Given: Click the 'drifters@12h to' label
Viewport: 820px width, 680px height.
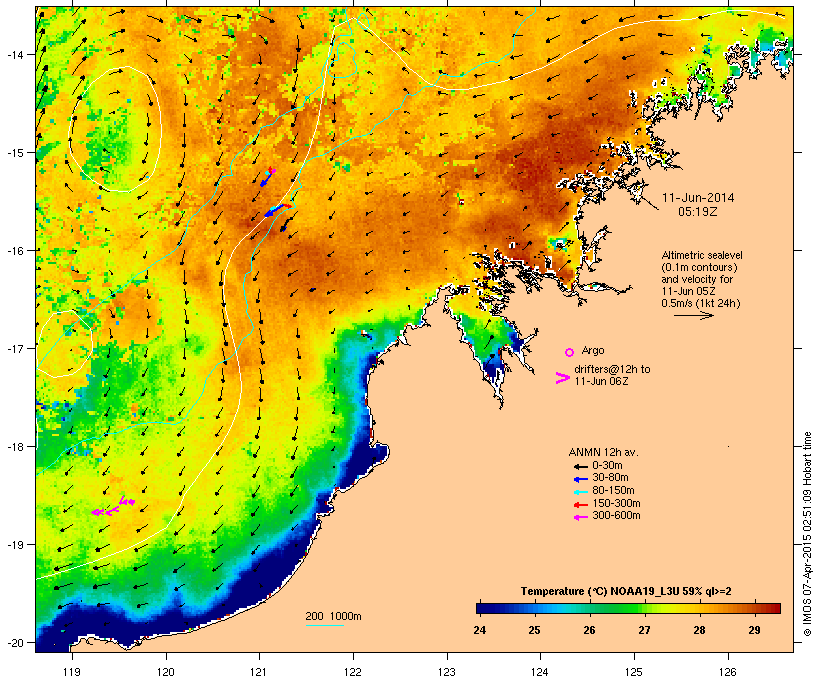Looking at the screenshot, I should pyautogui.click(x=612, y=369).
